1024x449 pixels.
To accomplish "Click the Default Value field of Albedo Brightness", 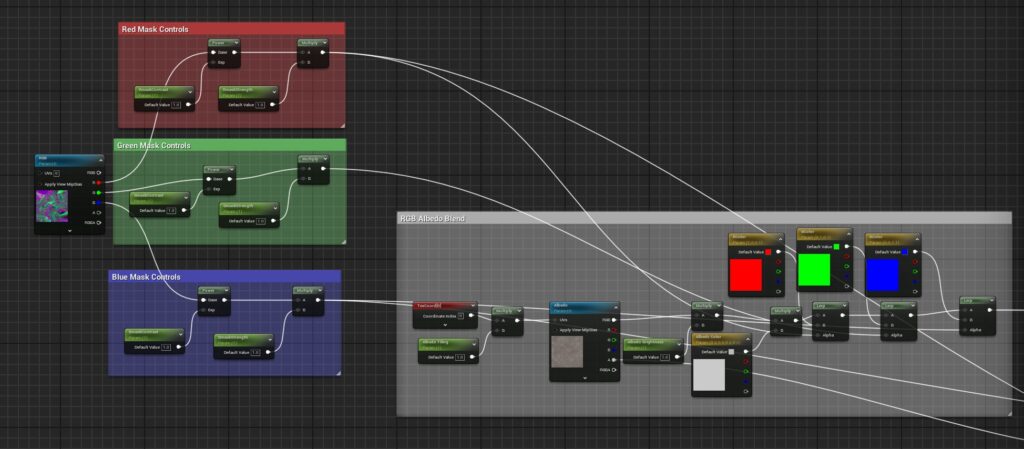I will coord(665,357).
